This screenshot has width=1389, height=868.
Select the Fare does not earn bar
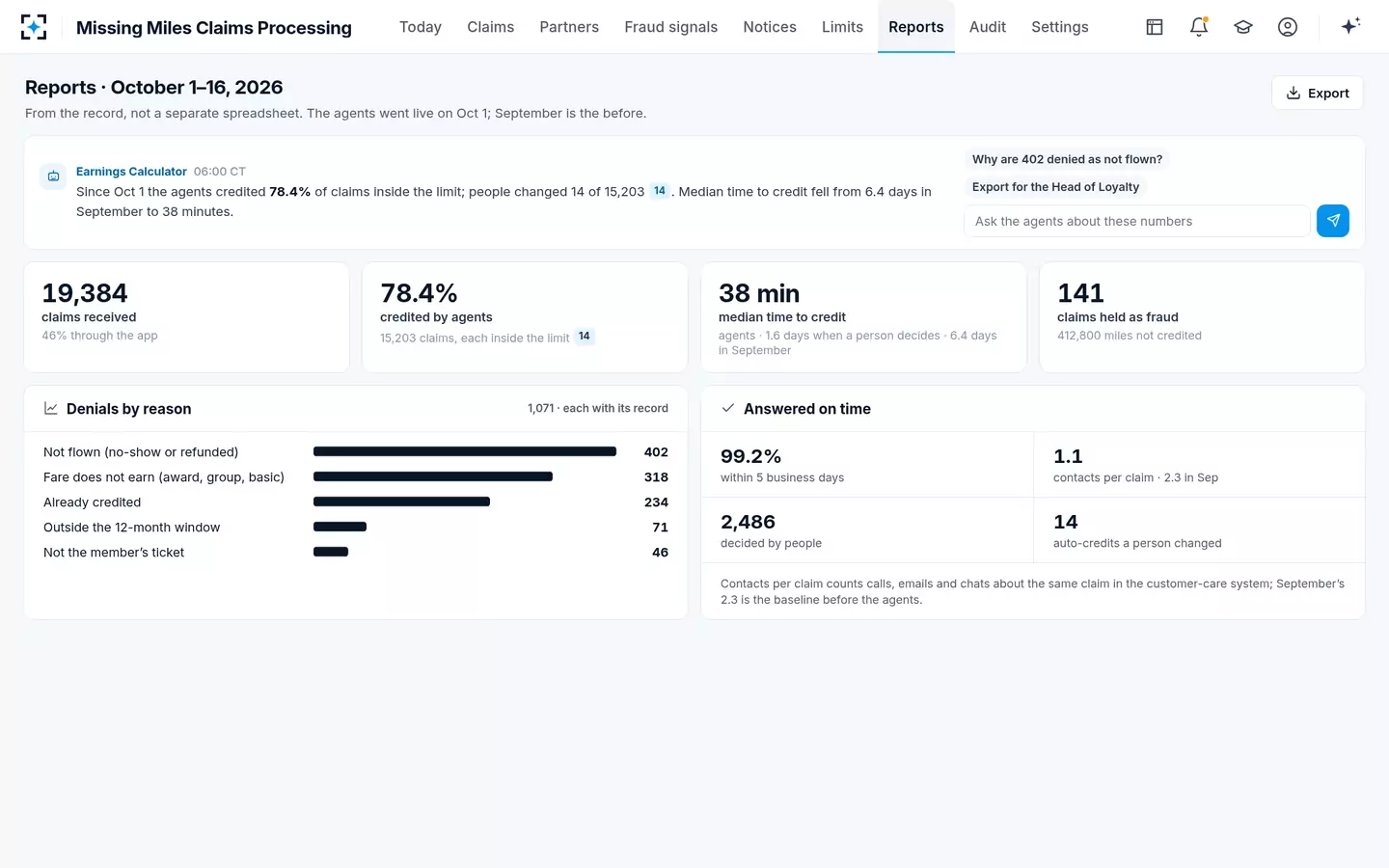coord(433,476)
